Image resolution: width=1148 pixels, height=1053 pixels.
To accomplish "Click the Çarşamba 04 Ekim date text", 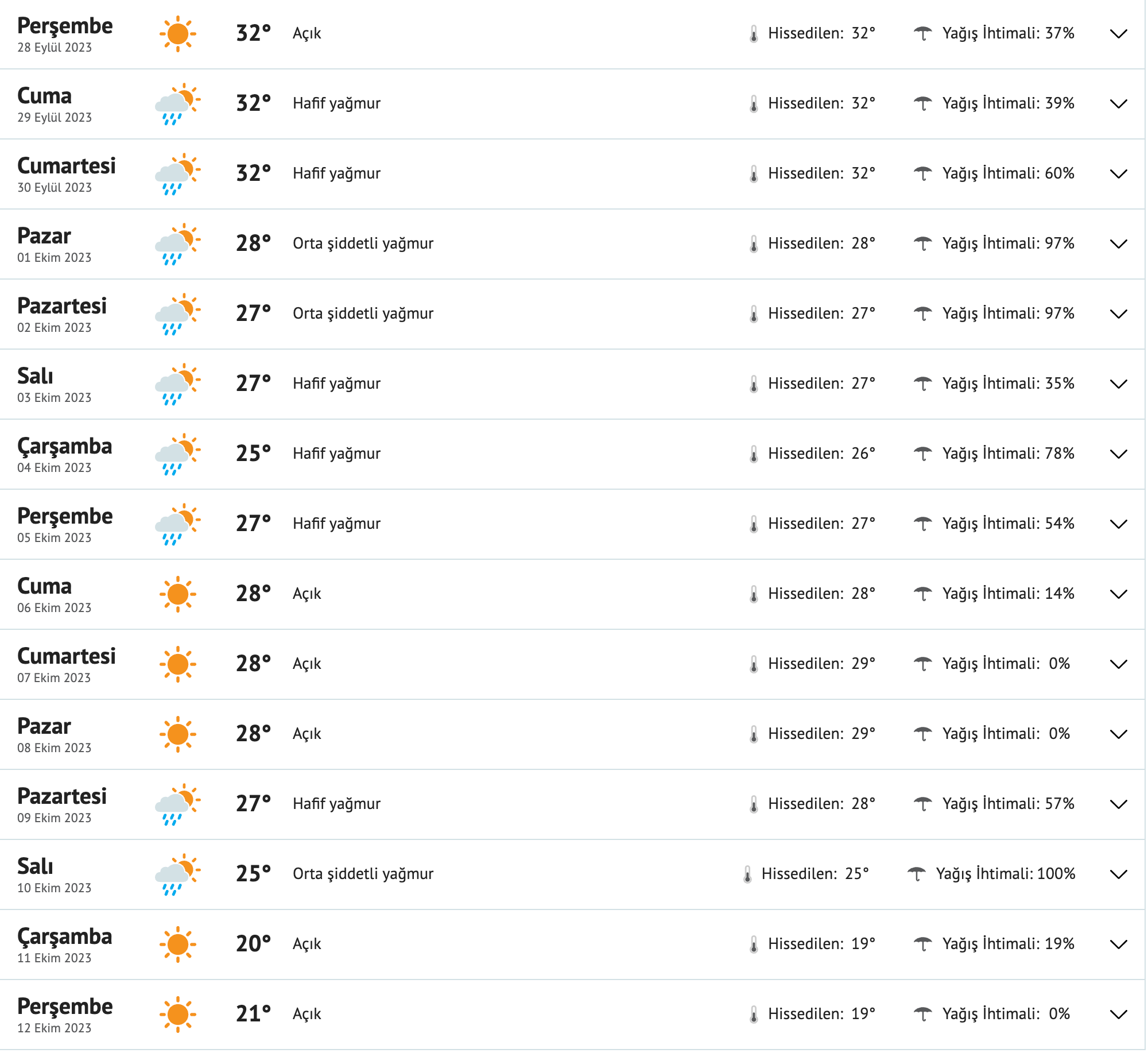I will 55,467.
